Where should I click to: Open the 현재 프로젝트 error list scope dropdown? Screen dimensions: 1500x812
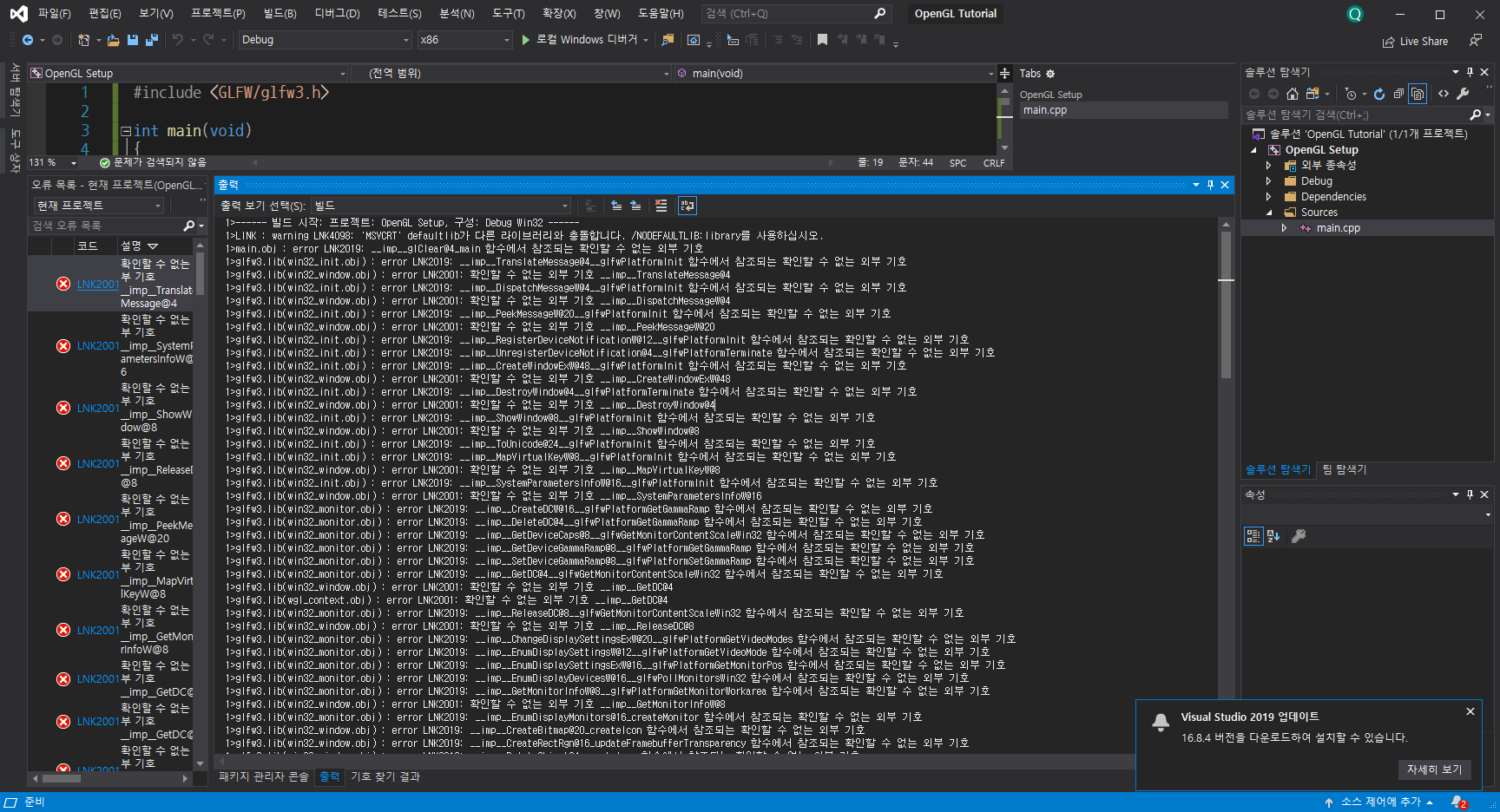(99, 206)
